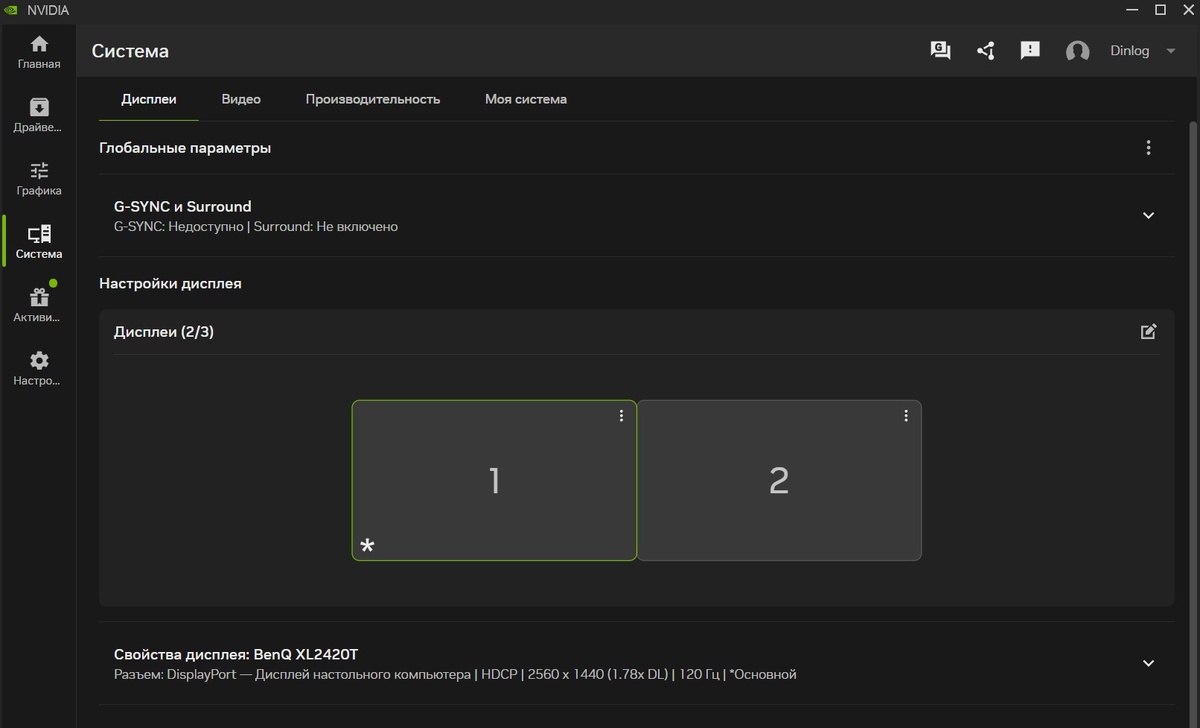
Task: Select display 2 thumbnail
Action: point(779,481)
